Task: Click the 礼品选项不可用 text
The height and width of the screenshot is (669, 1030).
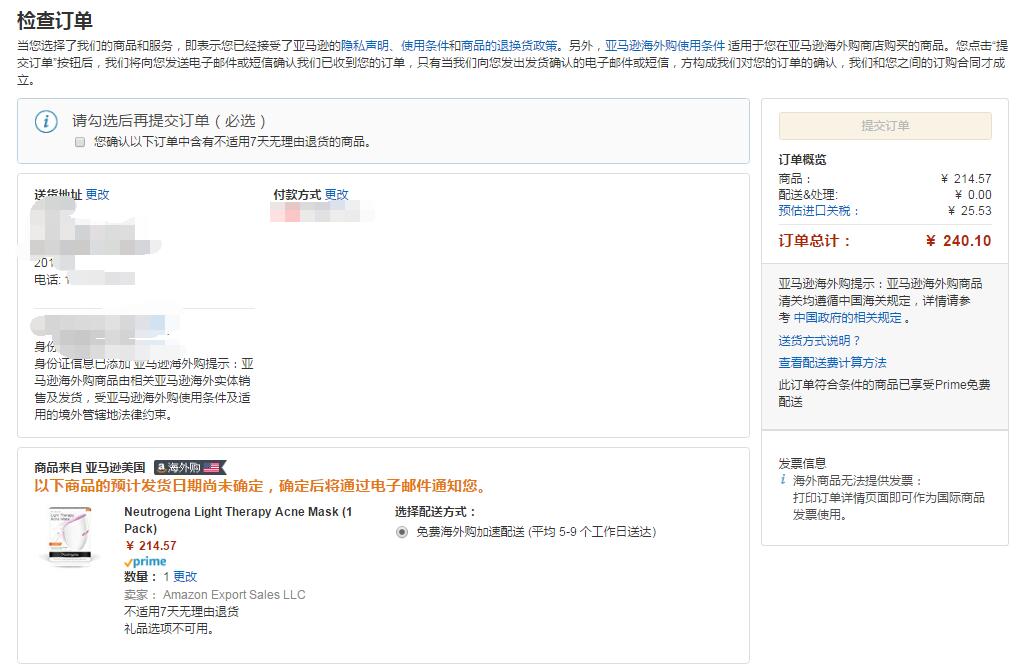Action: tap(169, 628)
